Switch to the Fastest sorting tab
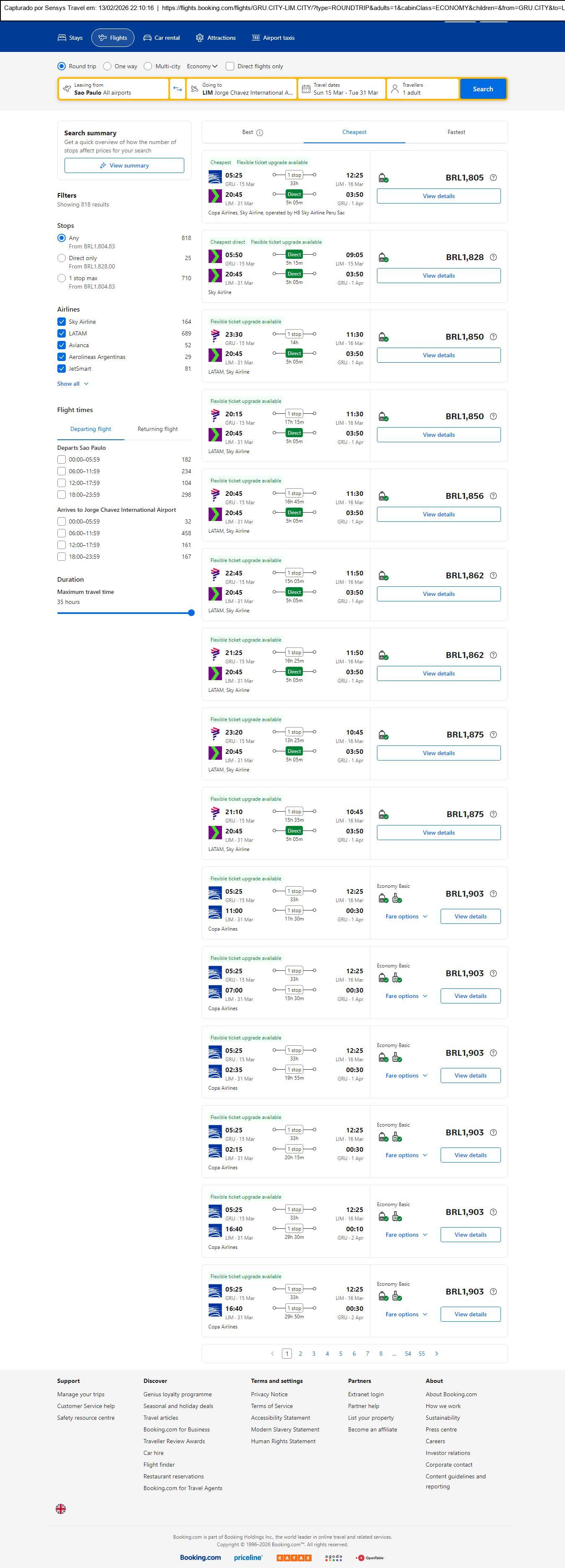 pyautogui.click(x=456, y=132)
